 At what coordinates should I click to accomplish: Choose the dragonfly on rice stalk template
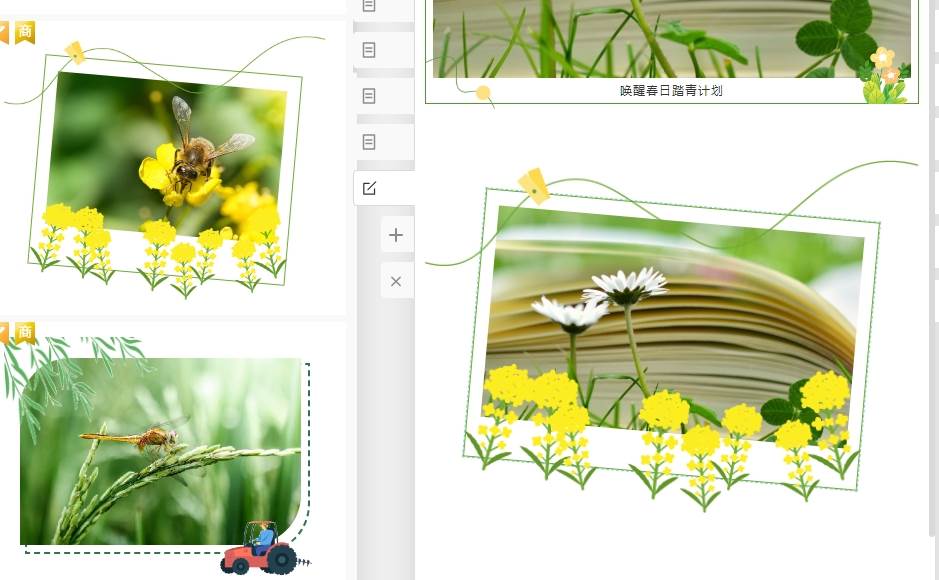(160, 450)
